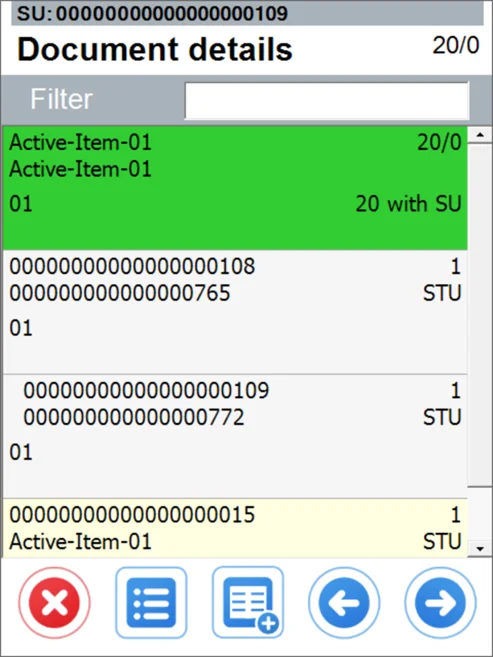Click batch number 000000000000772

134,417
